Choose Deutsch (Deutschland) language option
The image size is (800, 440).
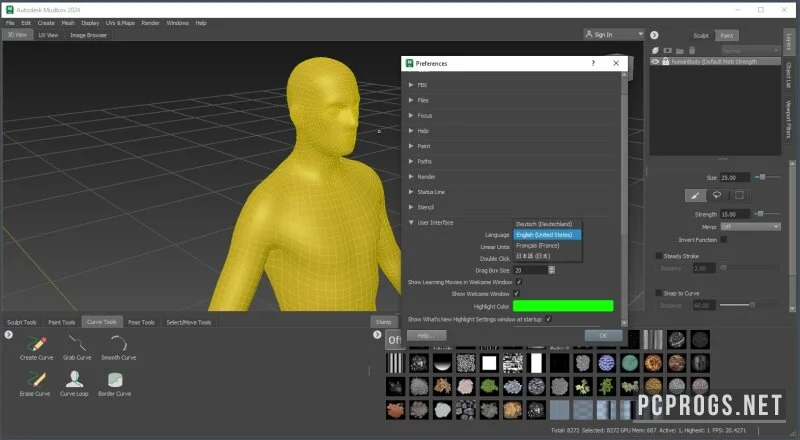[547, 224]
